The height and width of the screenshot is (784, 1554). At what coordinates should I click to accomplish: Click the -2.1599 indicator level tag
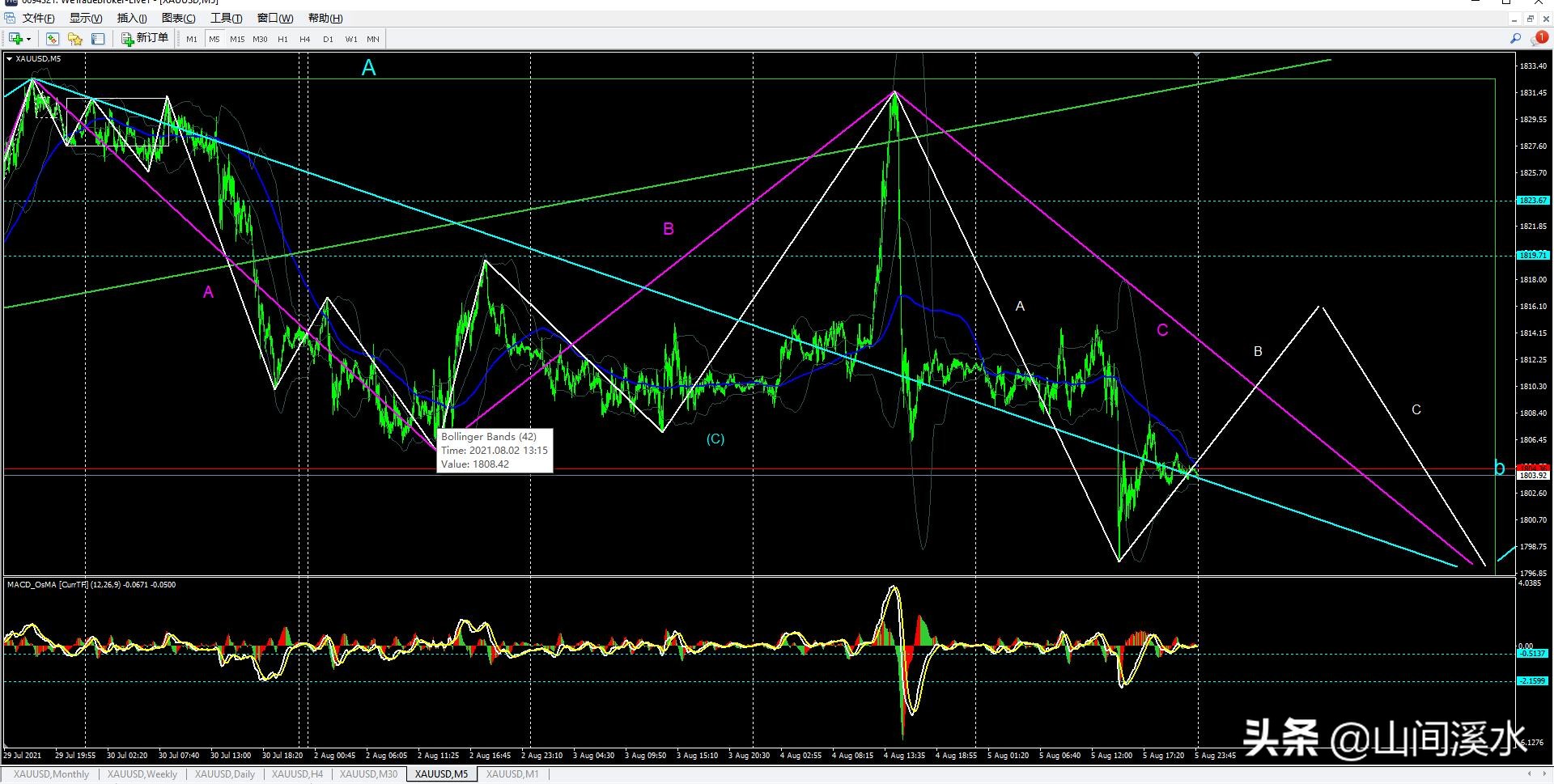[x=1533, y=681]
